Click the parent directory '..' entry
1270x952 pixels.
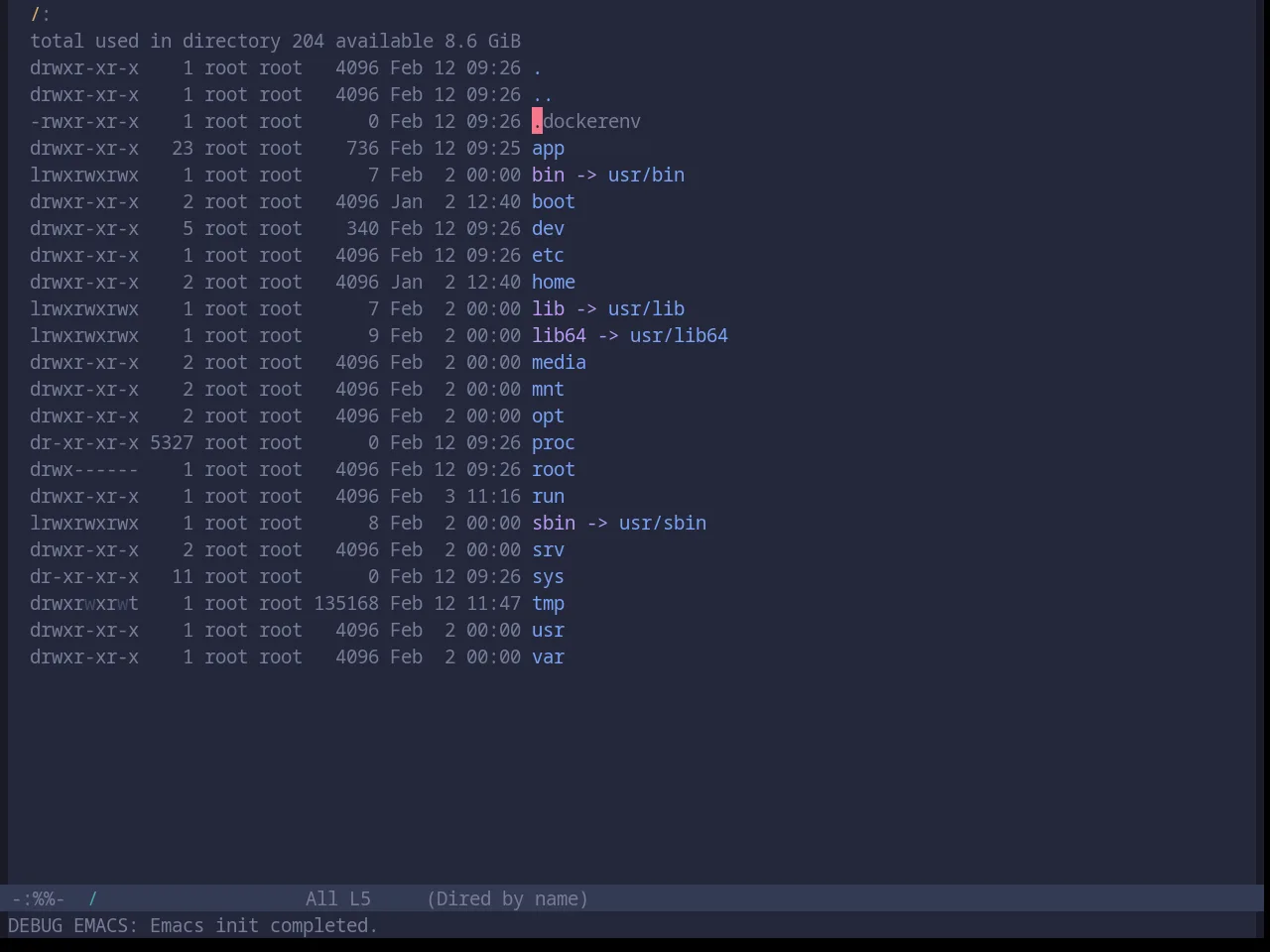coord(543,94)
